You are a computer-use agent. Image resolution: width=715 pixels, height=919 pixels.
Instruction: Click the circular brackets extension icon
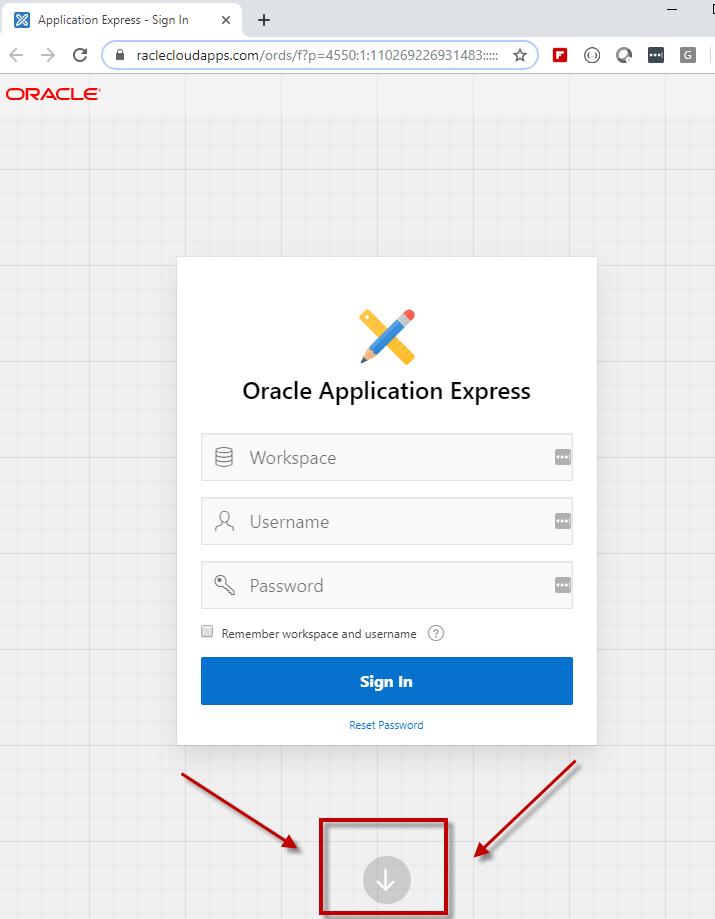592,55
